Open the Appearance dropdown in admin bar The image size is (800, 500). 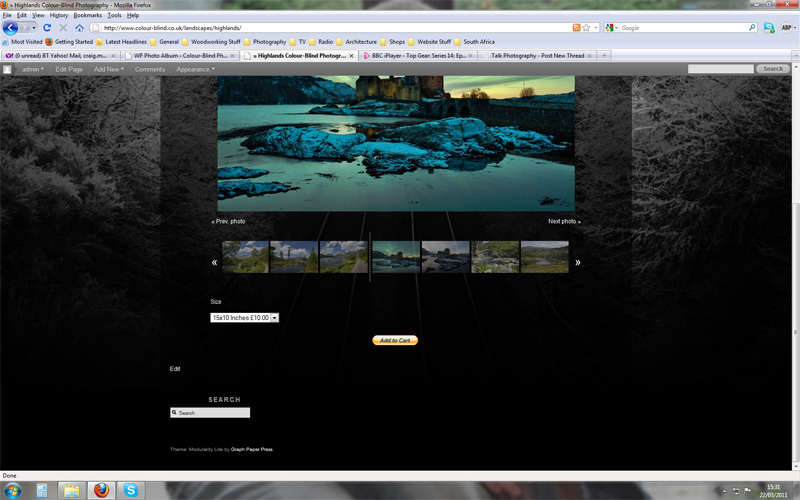click(x=195, y=69)
